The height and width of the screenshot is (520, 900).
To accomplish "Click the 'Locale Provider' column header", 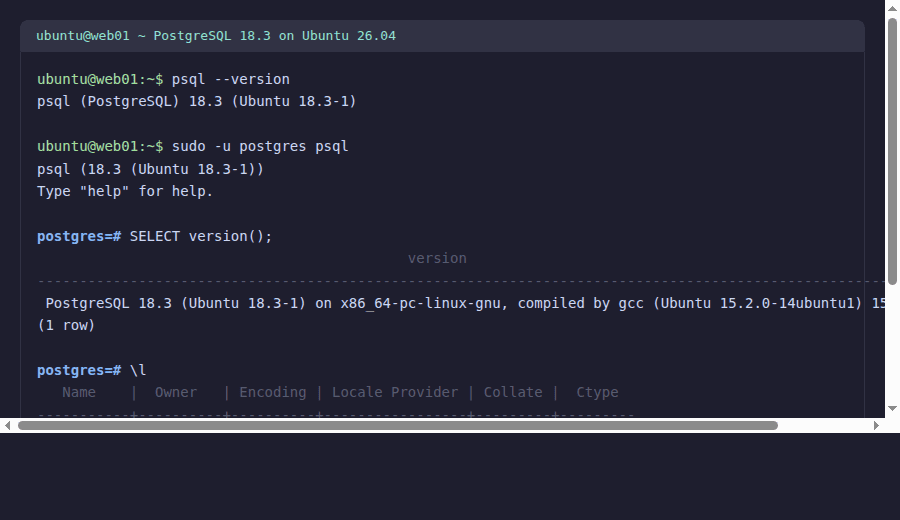I will click(x=395, y=392).
